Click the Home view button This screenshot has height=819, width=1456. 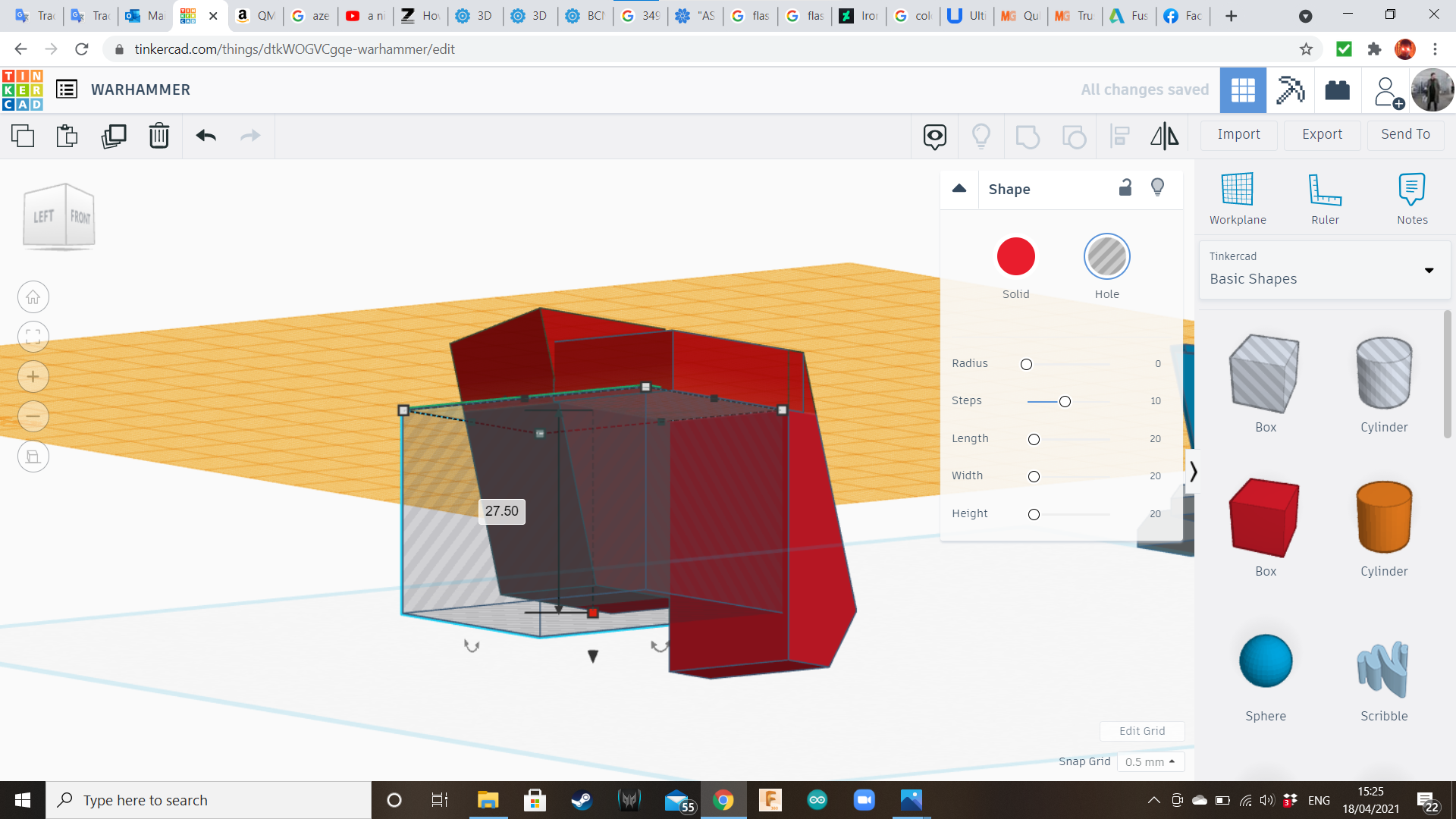[x=33, y=297]
